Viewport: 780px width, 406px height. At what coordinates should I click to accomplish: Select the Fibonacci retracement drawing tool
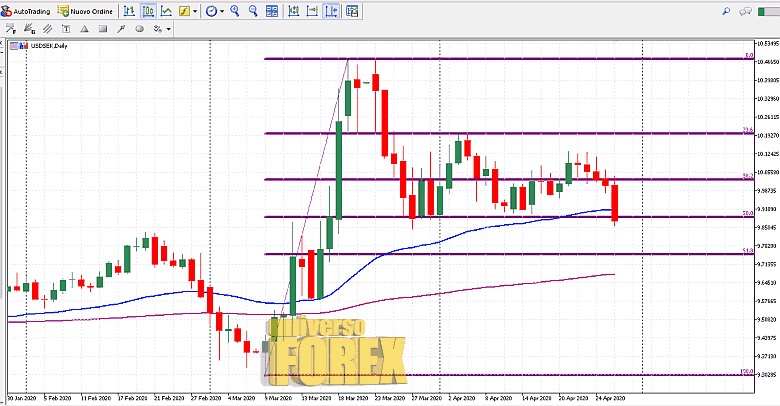click(10, 29)
